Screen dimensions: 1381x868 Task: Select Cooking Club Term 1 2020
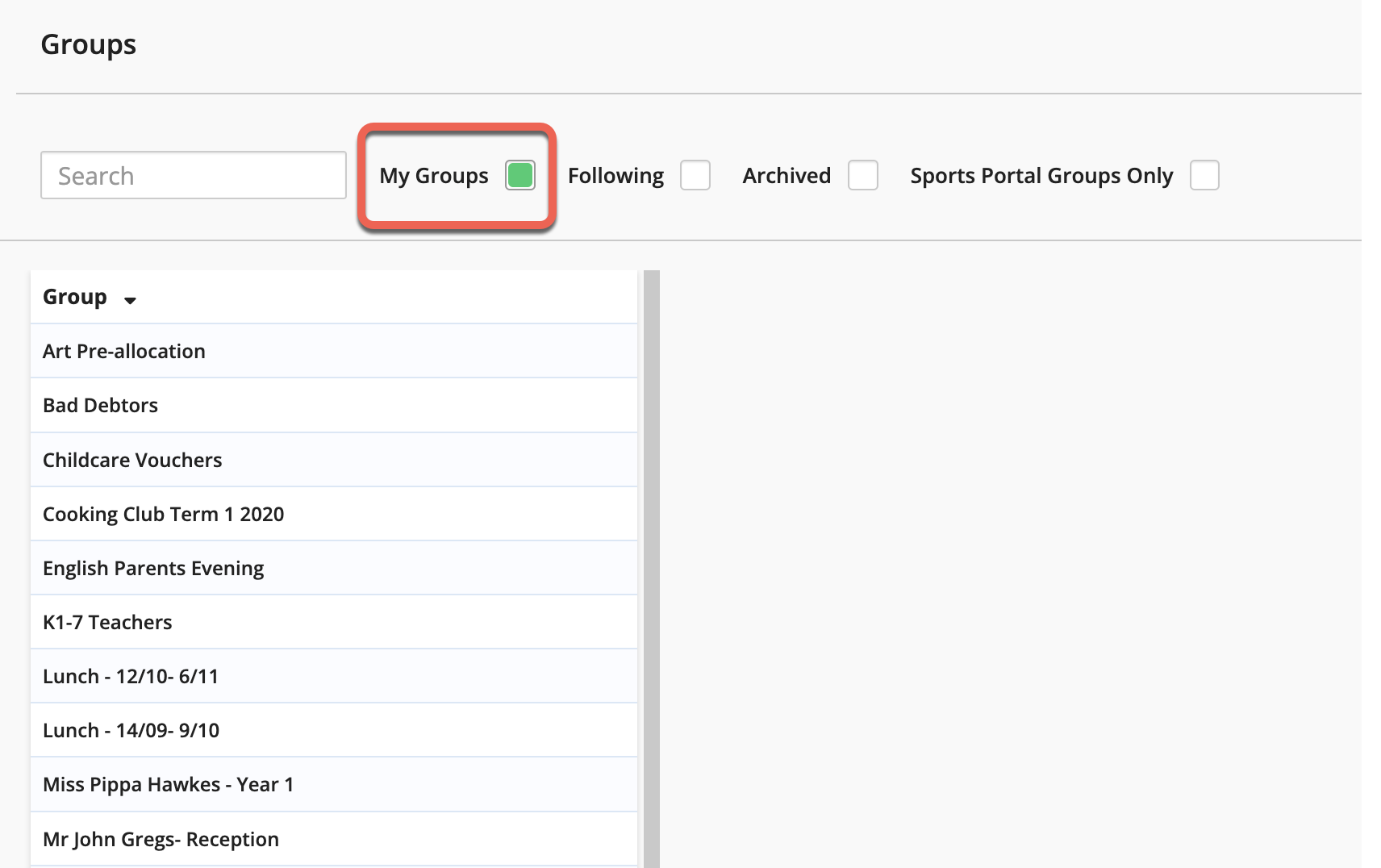334,514
